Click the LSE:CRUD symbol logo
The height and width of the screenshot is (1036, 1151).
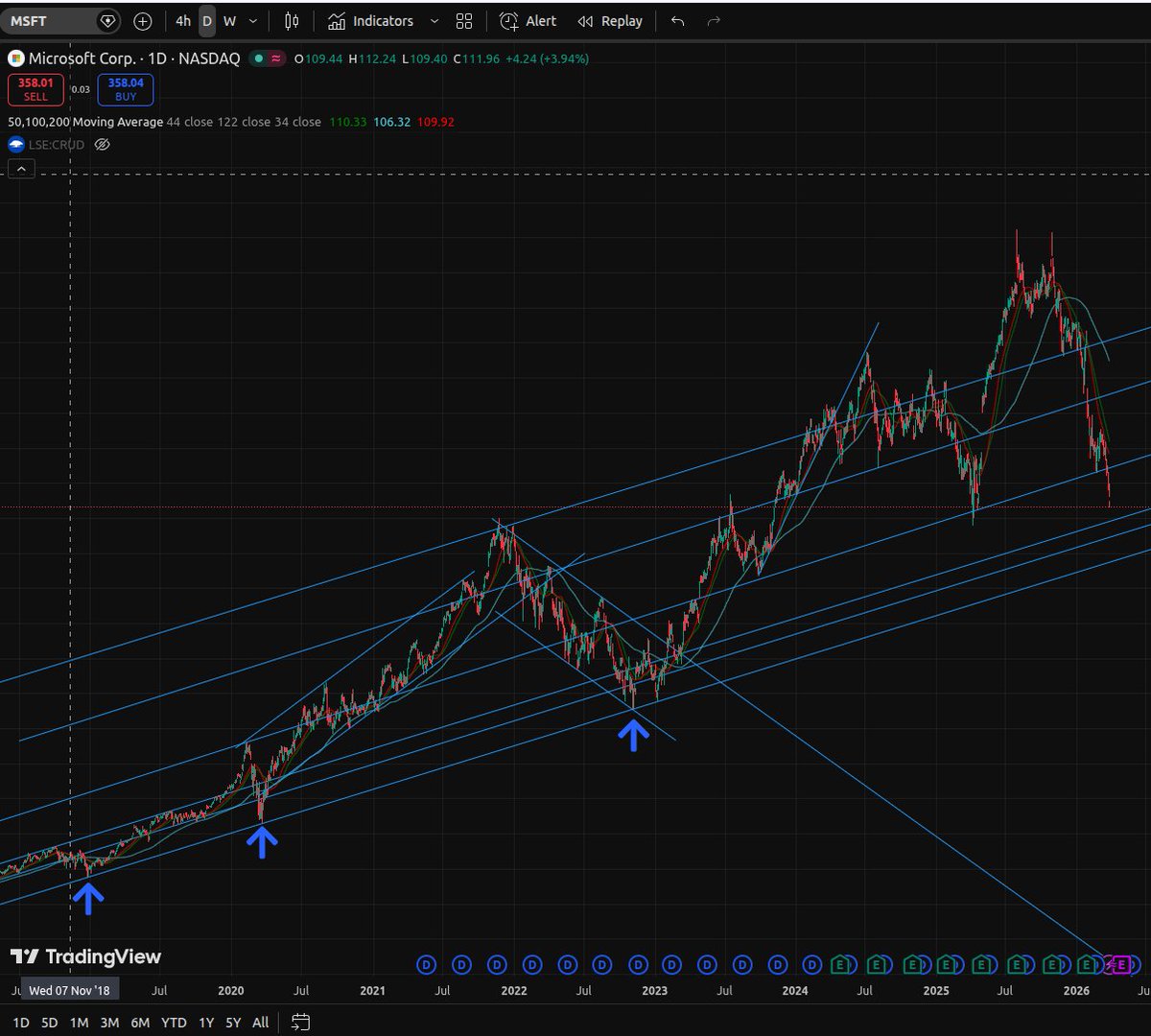(x=16, y=145)
